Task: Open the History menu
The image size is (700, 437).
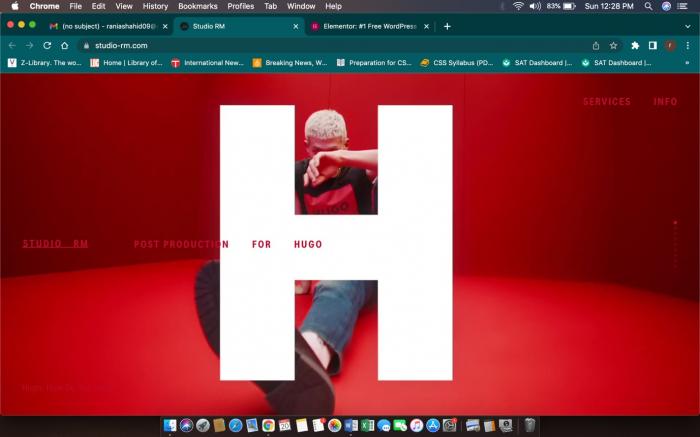Action: tap(155, 6)
